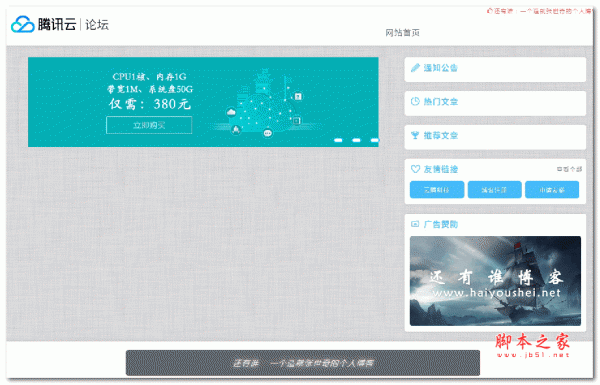This screenshot has height=385, width=600.
Task: Open the 热门文章 panel heading
Action: point(440,102)
